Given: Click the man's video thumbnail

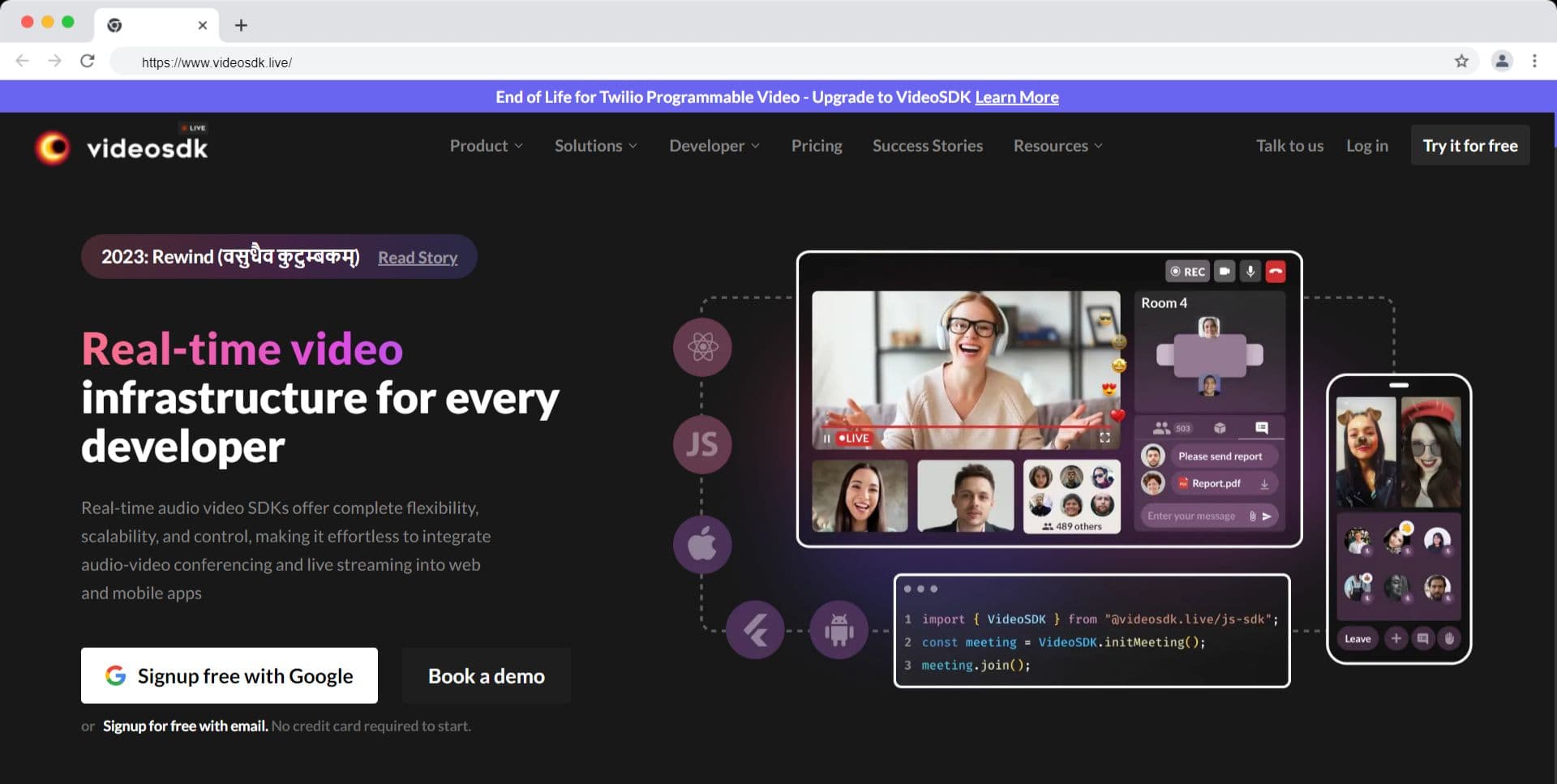Looking at the screenshot, I should tap(965, 496).
